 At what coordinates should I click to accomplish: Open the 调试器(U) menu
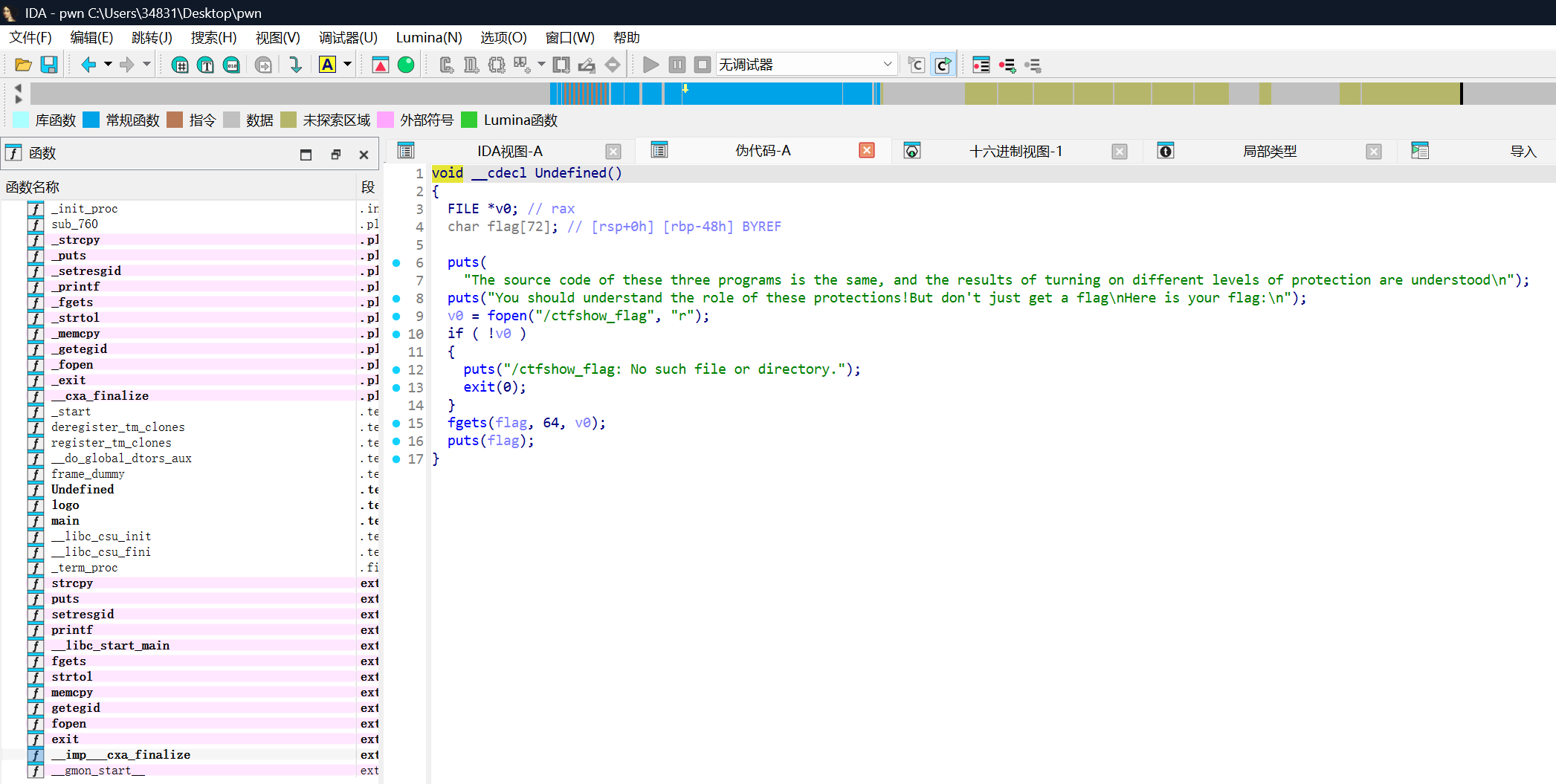tap(348, 38)
